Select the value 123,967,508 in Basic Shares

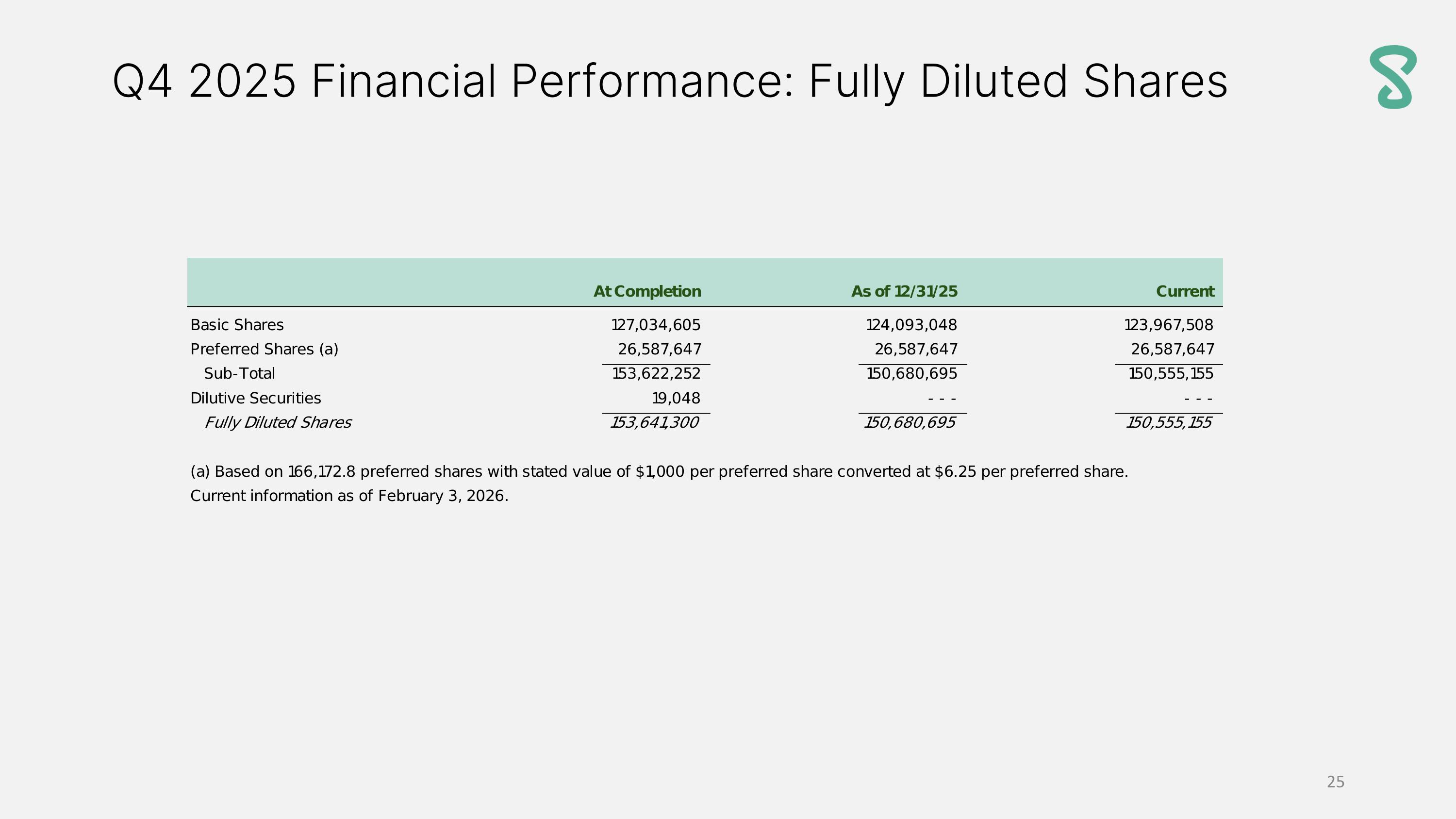point(1168,325)
